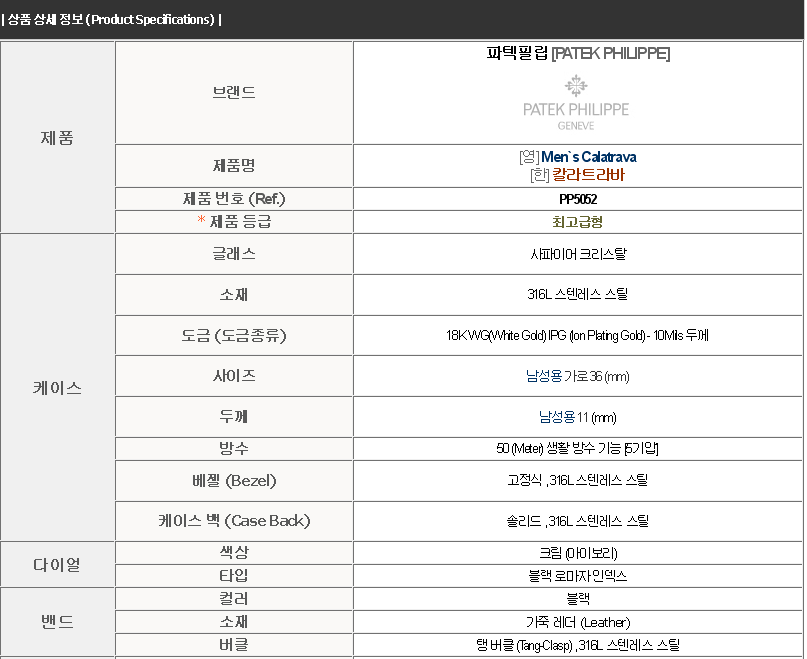Select the '사파이어 크리스탈' glass value
Screen dimensions: 807x659
[x=578, y=254]
